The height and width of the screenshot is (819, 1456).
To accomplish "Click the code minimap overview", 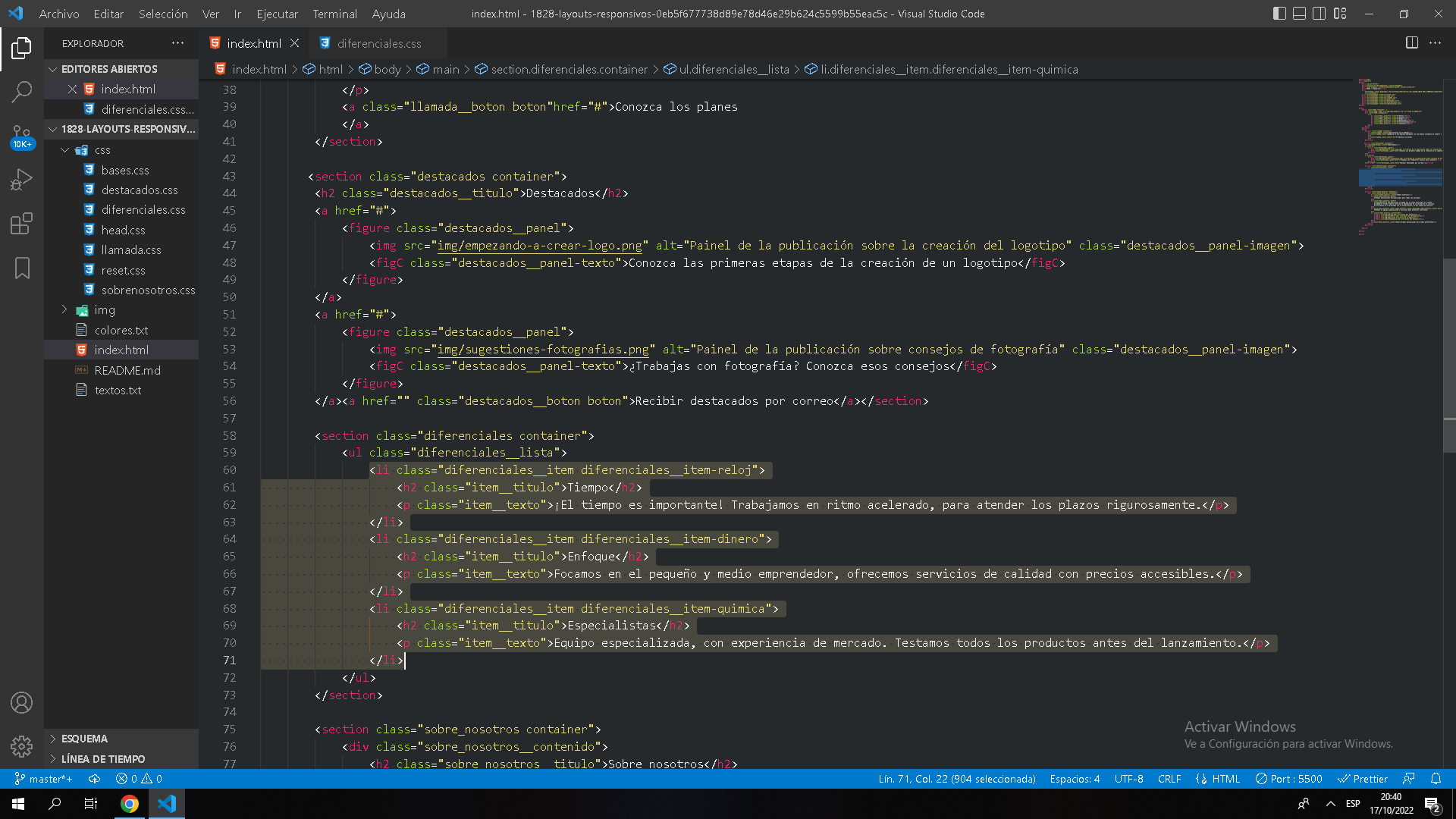I will 1400,155.
